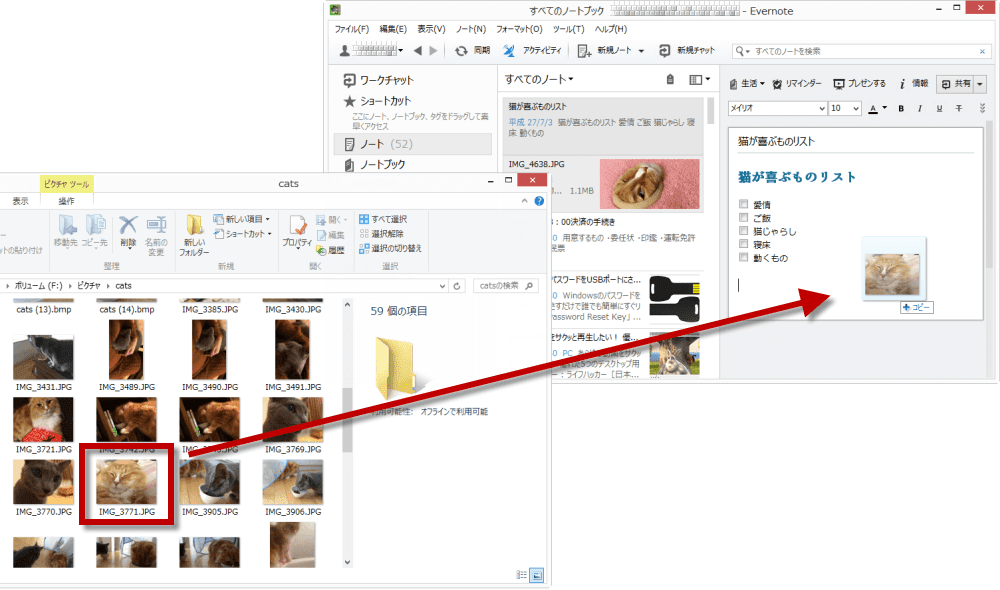
Task: Open the 編集(E) menu in Evernote
Action: pos(393,29)
